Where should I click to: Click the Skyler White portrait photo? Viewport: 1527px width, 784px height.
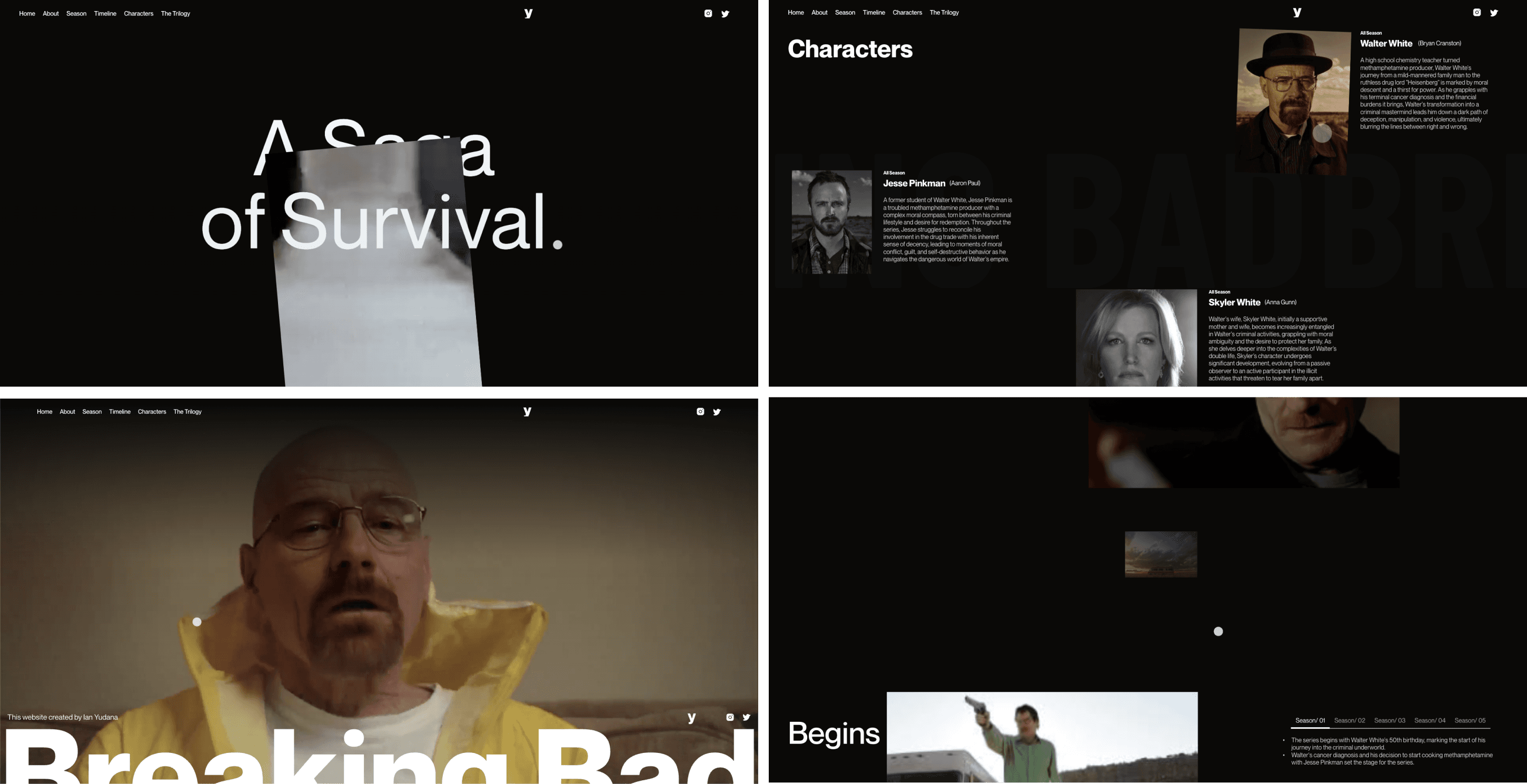pos(1136,338)
